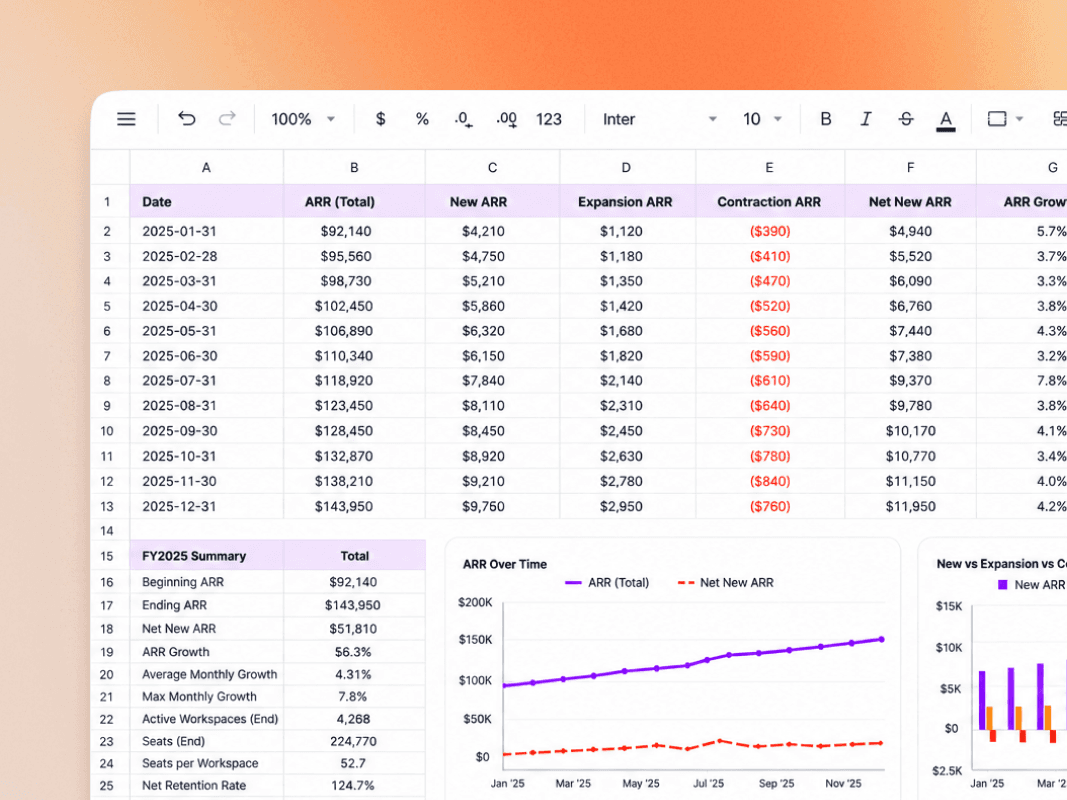Select the Average Monthly Growth label

tap(206, 674)
